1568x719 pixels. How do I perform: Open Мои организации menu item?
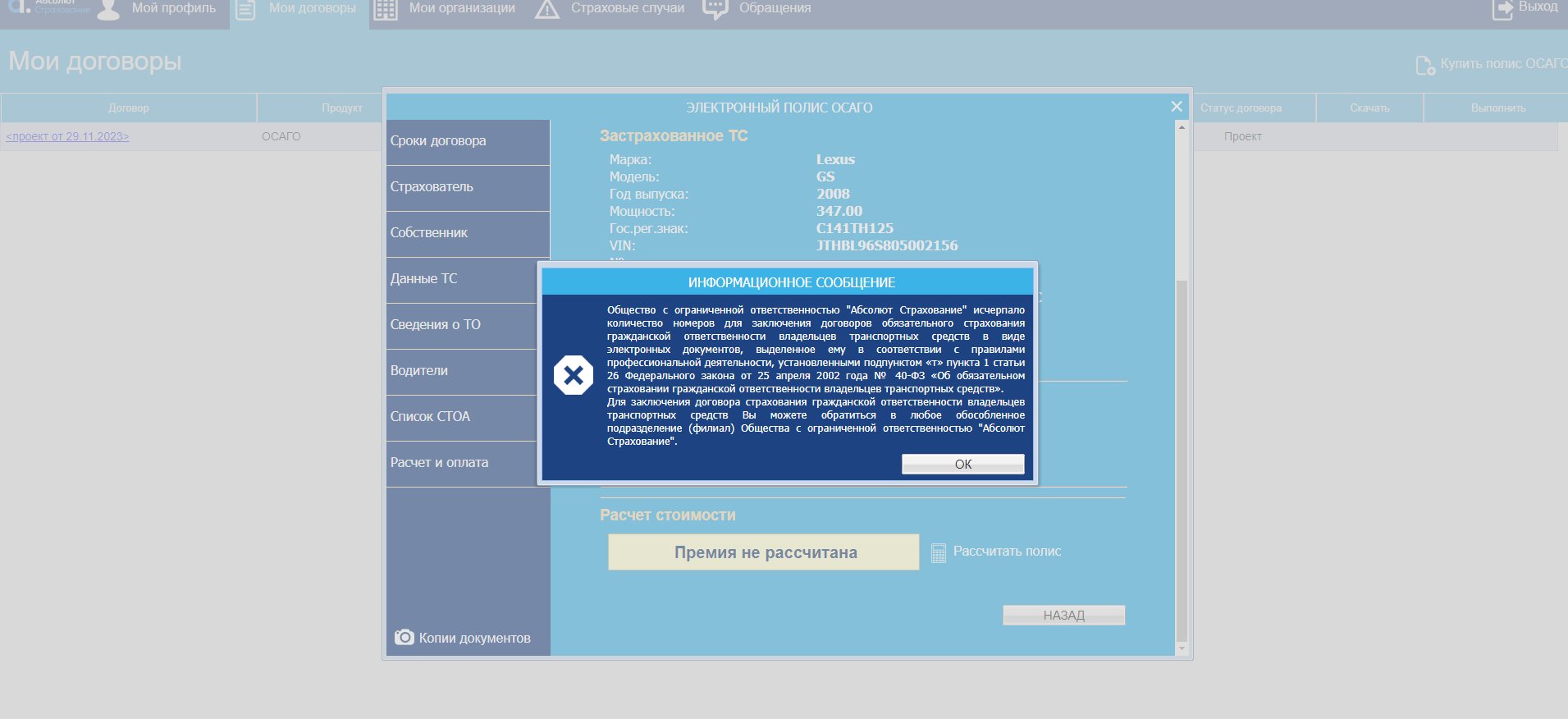tap(462, 8)
